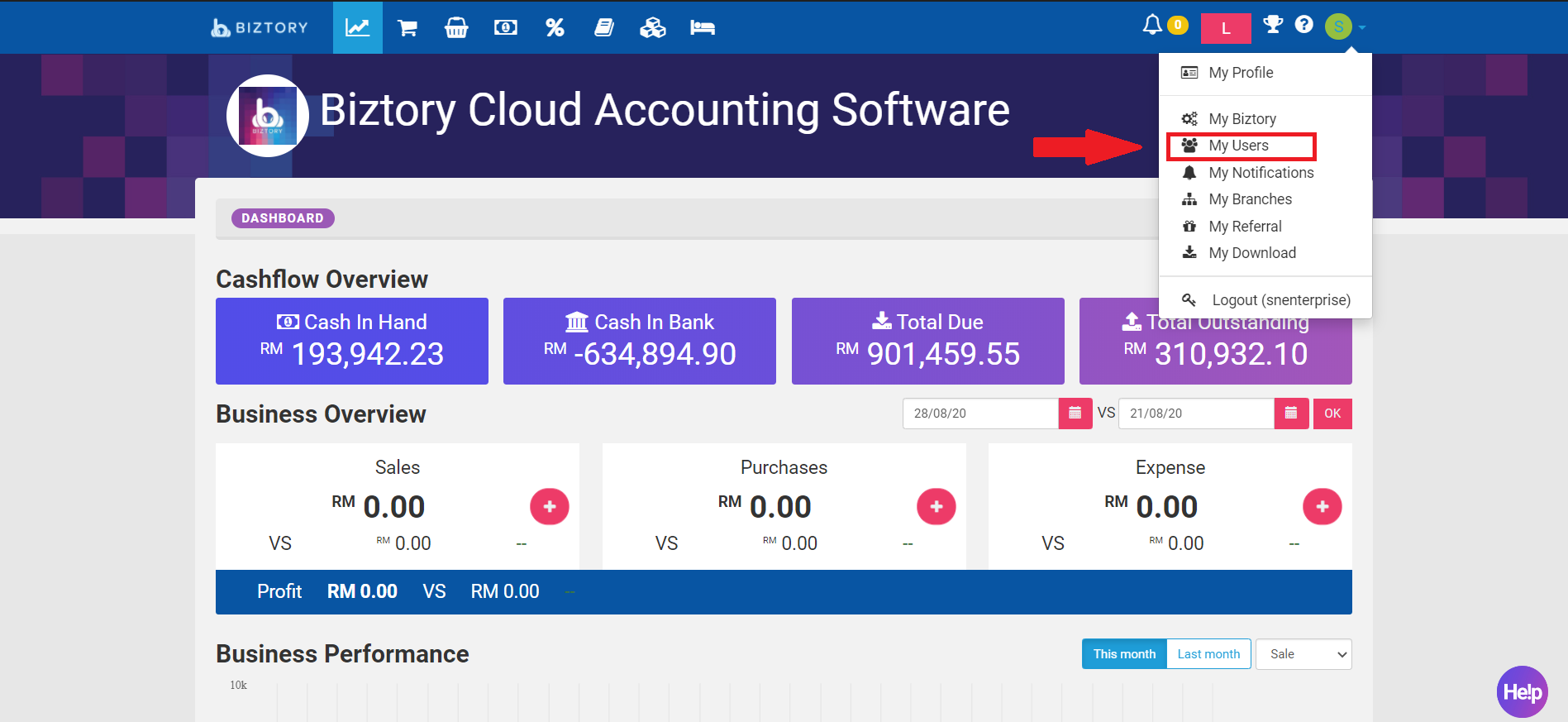This screenshot has width=1568, height=722.
Task: Open the percent sign icon in navbar
Action: [555, 28]
